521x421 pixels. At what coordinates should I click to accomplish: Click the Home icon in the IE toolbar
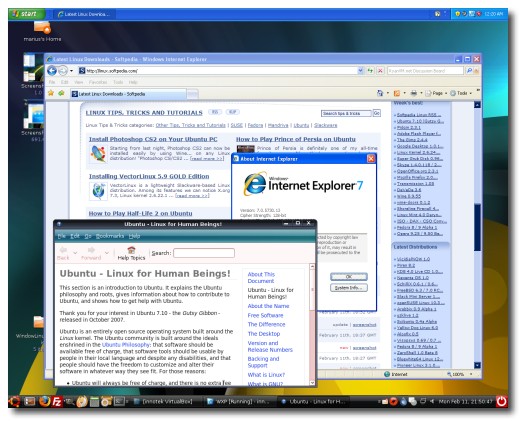click(380, 93)
